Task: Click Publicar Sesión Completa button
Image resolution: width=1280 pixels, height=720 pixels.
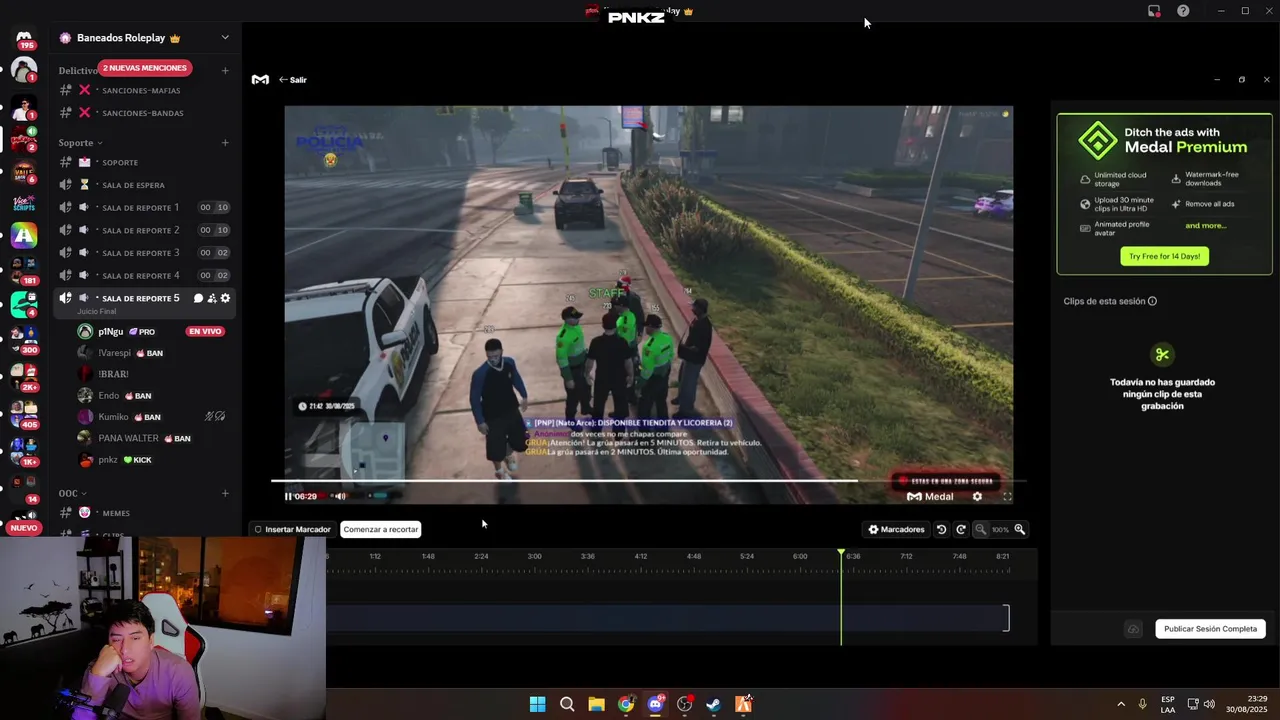Action: (1210, 629)
